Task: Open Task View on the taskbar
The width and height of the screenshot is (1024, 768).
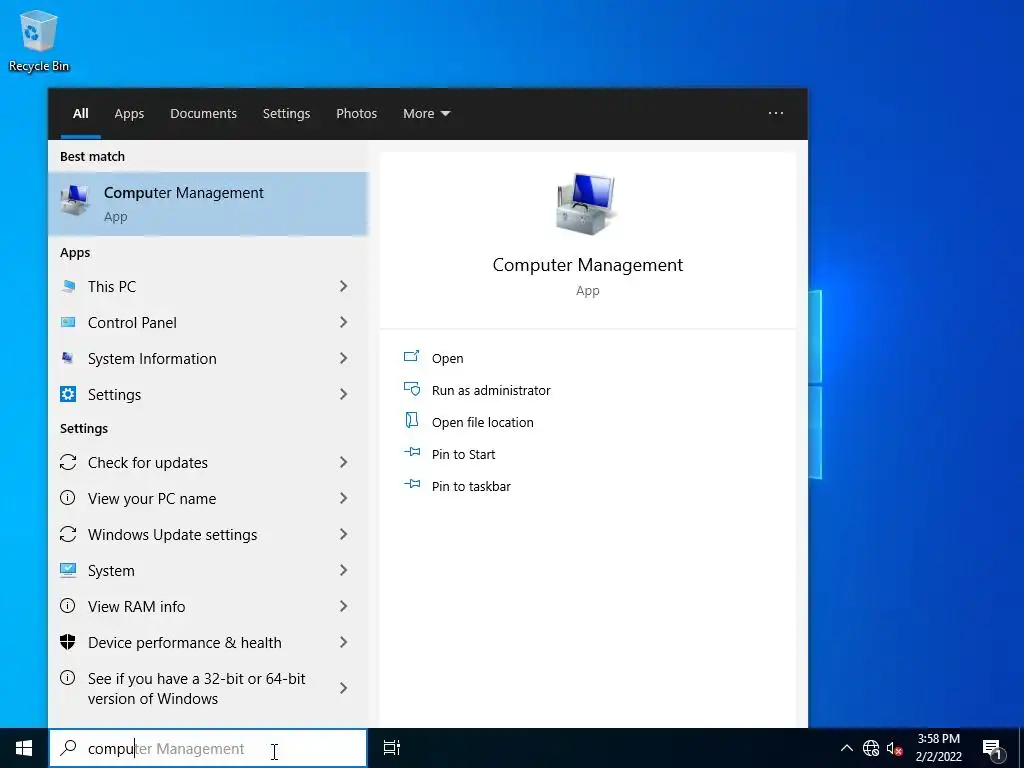Action: click(392, 748)
